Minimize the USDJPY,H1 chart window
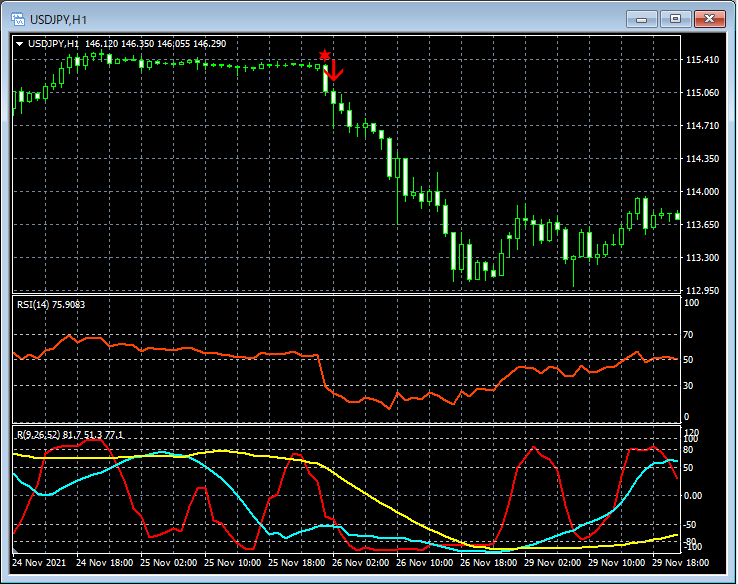Screen dimensions: 738x584 pos(641,18)
